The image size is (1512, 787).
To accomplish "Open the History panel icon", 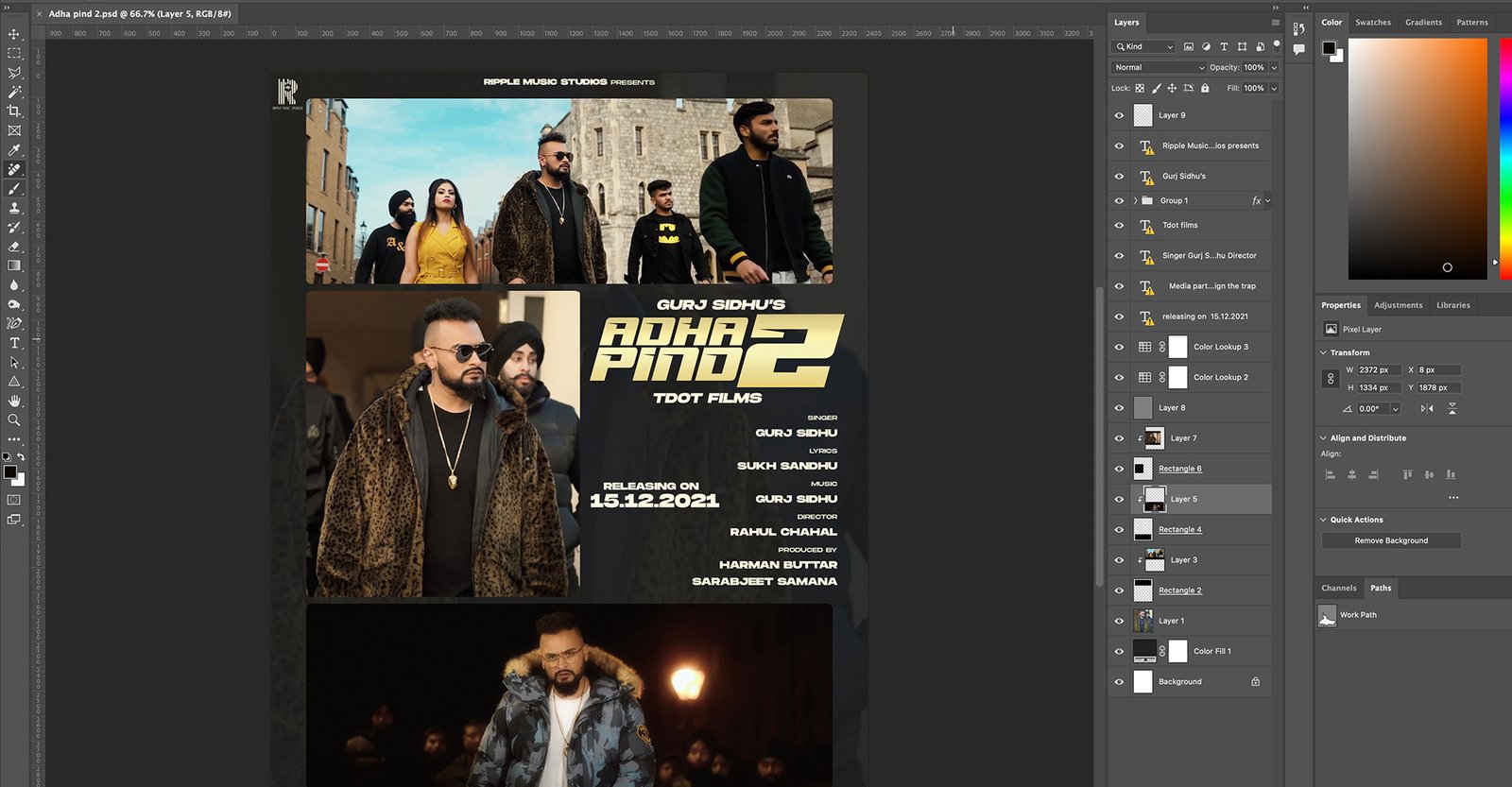I will [1299, 29].
